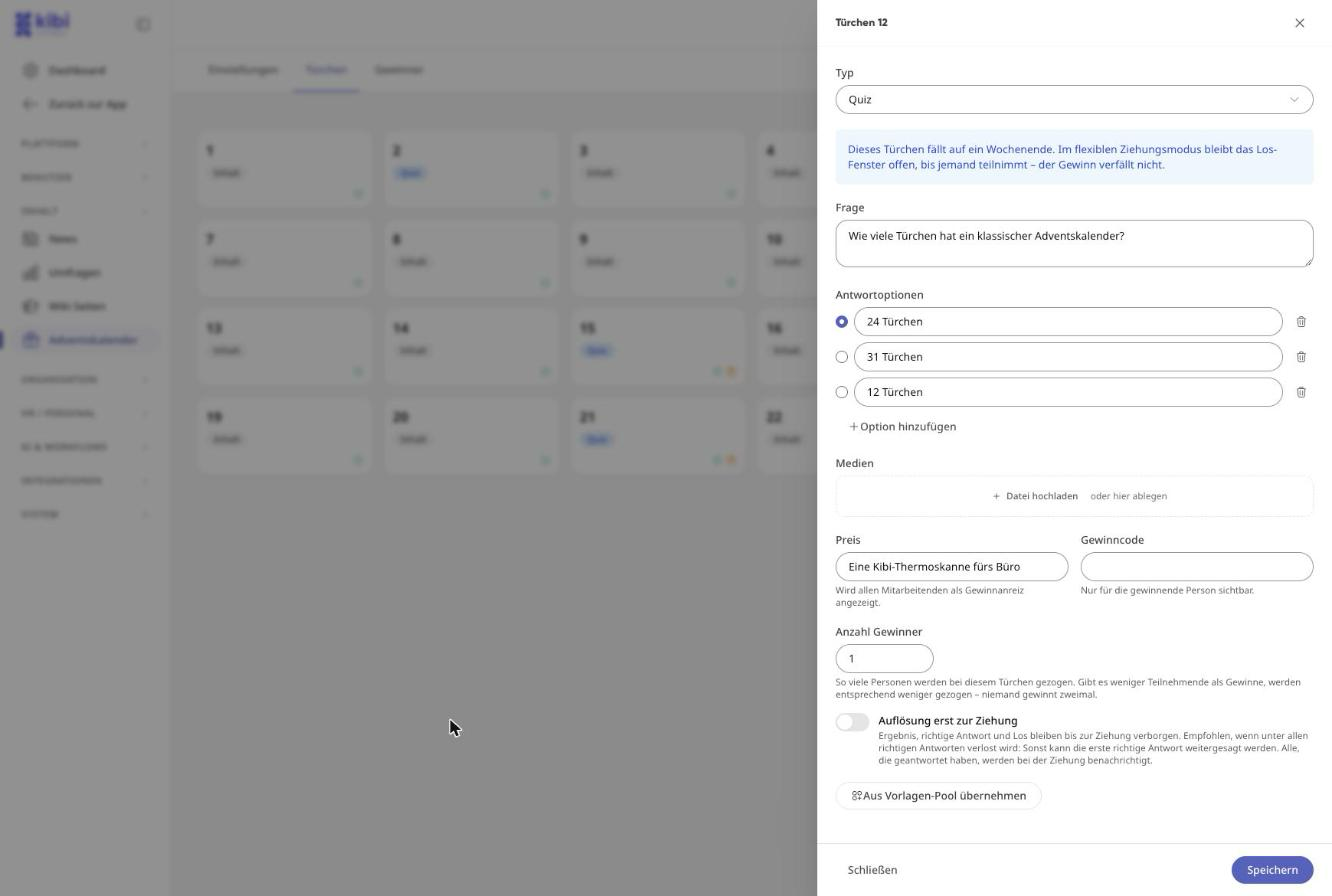Delete the '24 Türchen' answer option
The height and width of the screenshot is (896, 1332).
[1301, 322]
